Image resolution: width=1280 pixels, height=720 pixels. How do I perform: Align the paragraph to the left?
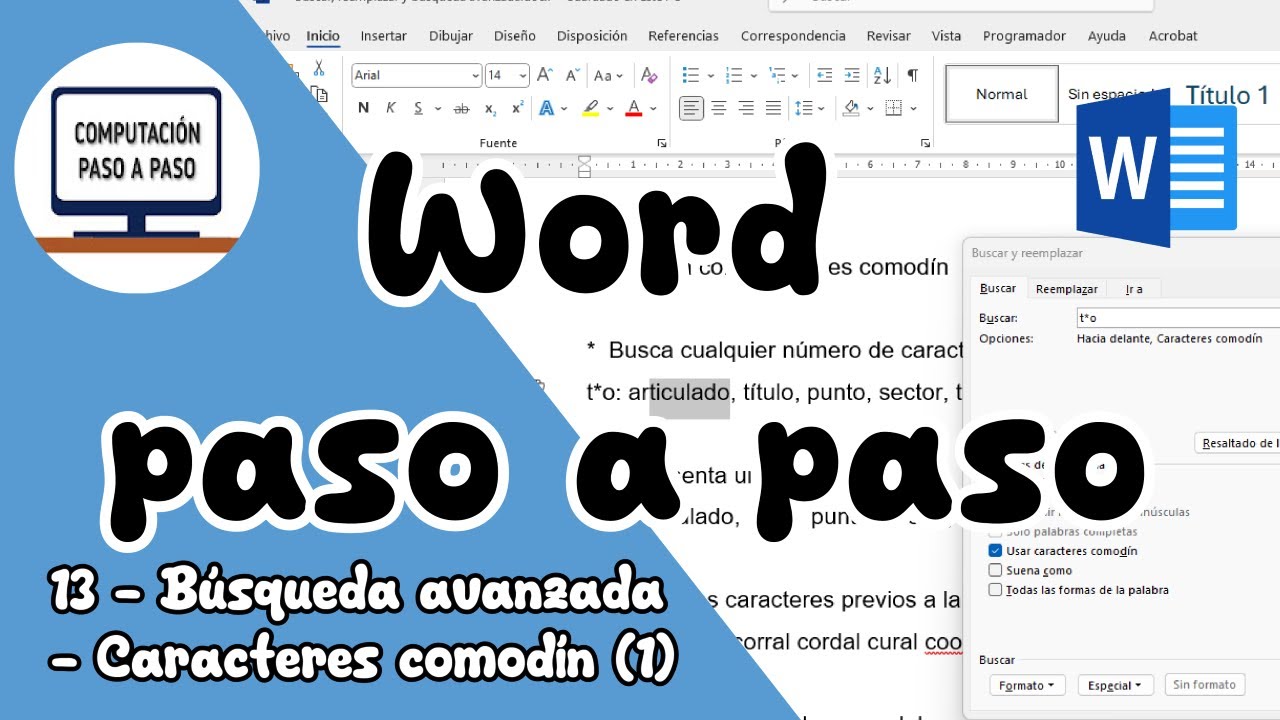coord(691,108)
